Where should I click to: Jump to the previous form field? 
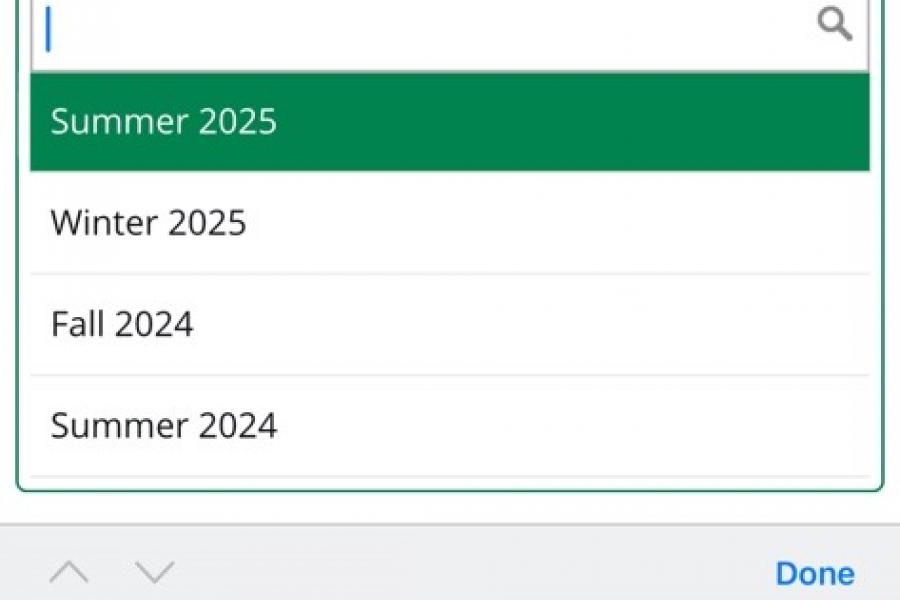click(x=69, y=573)
